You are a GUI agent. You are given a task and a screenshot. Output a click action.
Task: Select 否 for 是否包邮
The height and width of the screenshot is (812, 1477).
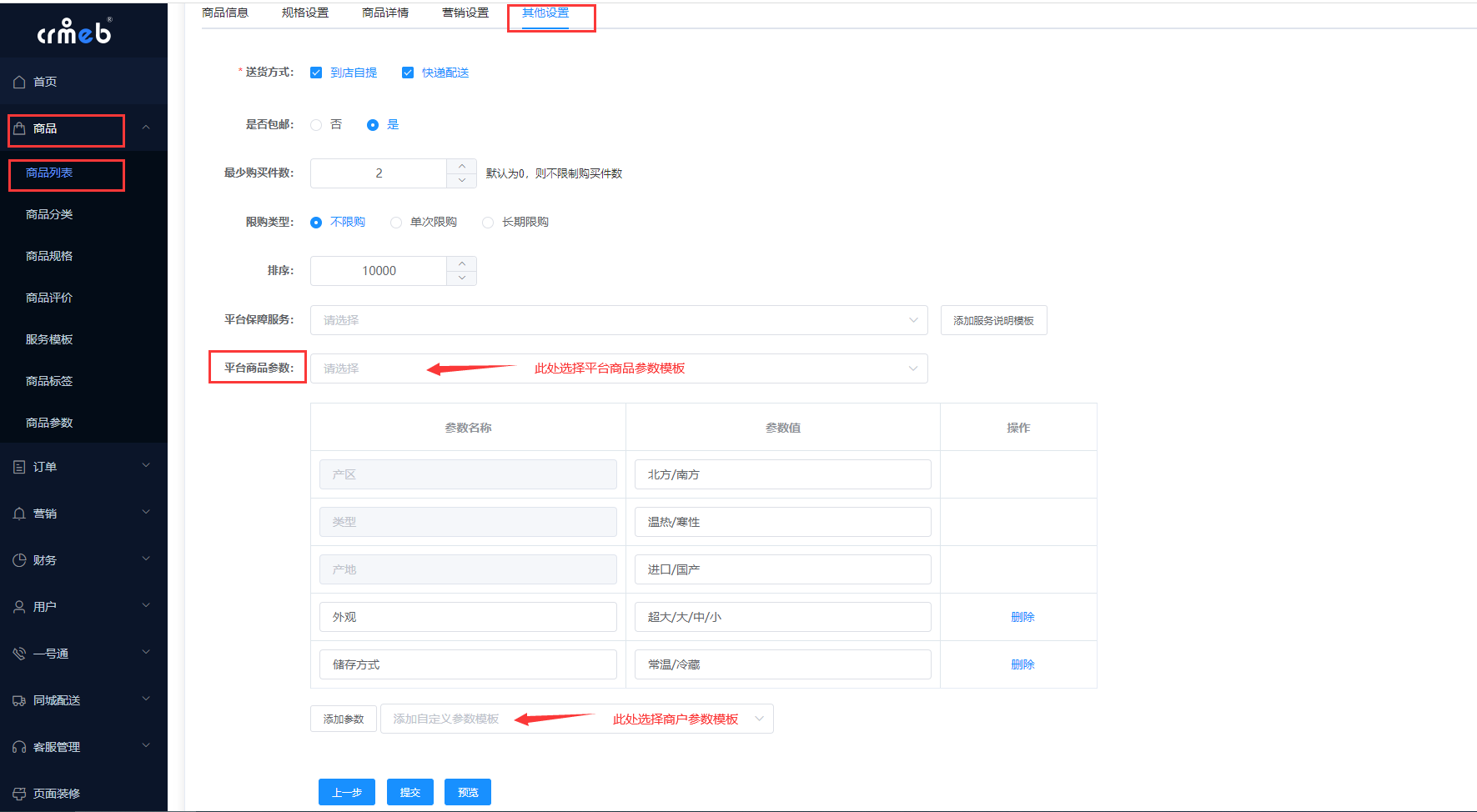pyautogui.click(x=316, y=125)
